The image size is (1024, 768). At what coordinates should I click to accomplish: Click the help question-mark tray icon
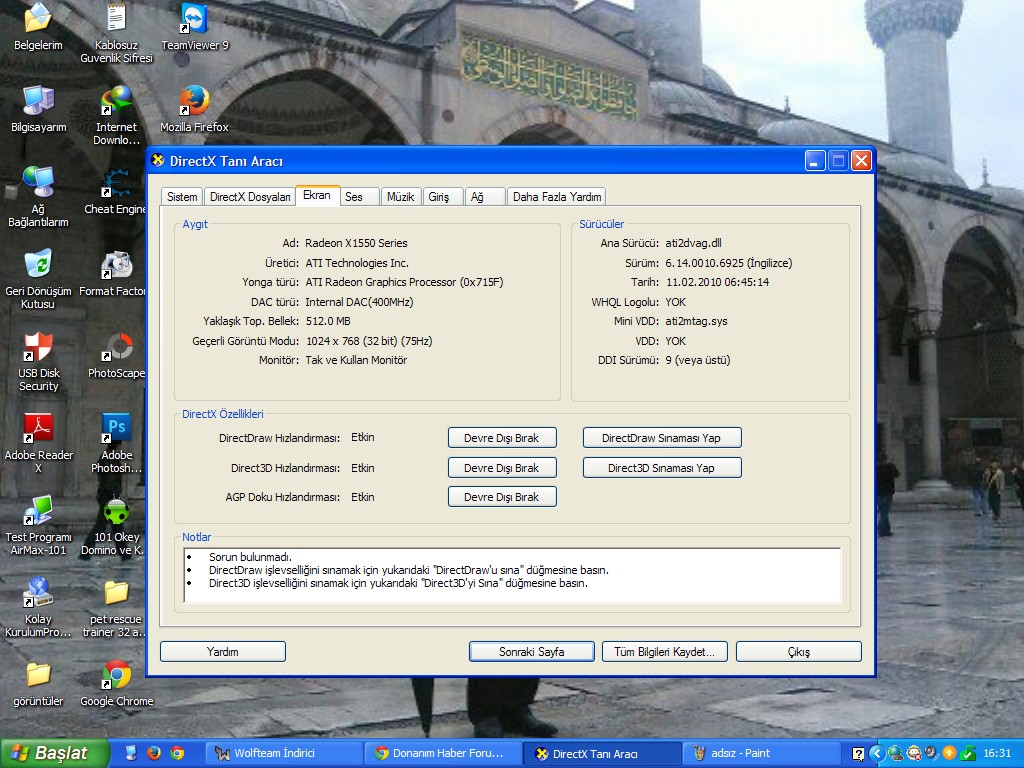point(858,754)
